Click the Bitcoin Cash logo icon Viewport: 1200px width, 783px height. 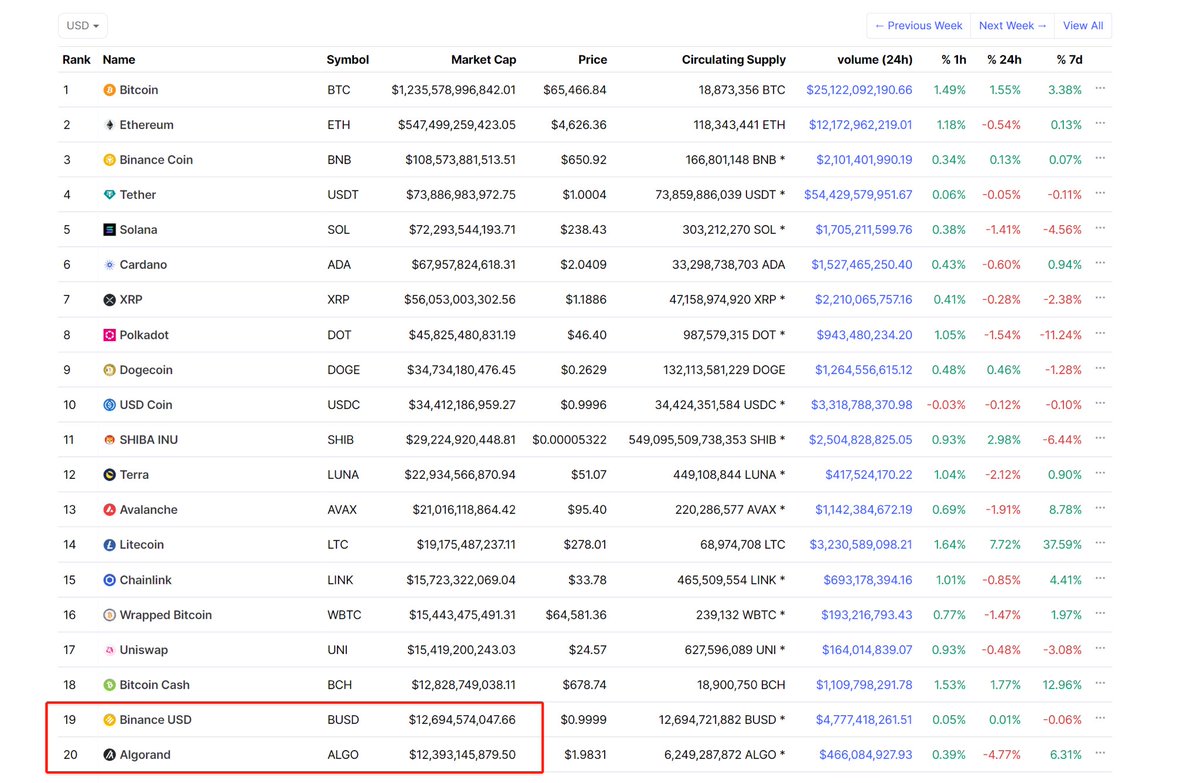(110, 685)
